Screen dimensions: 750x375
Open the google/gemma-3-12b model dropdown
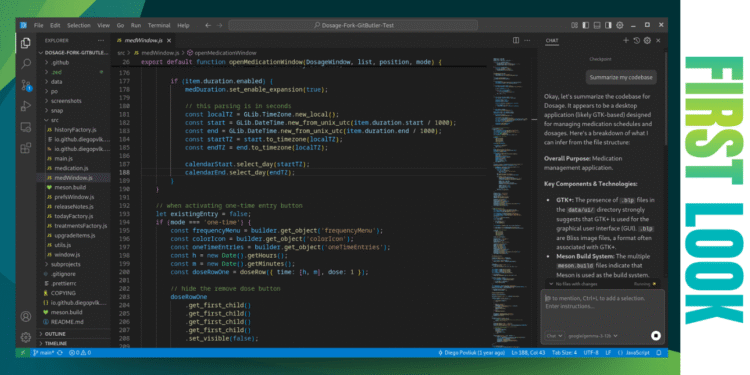tap(593, 336)
